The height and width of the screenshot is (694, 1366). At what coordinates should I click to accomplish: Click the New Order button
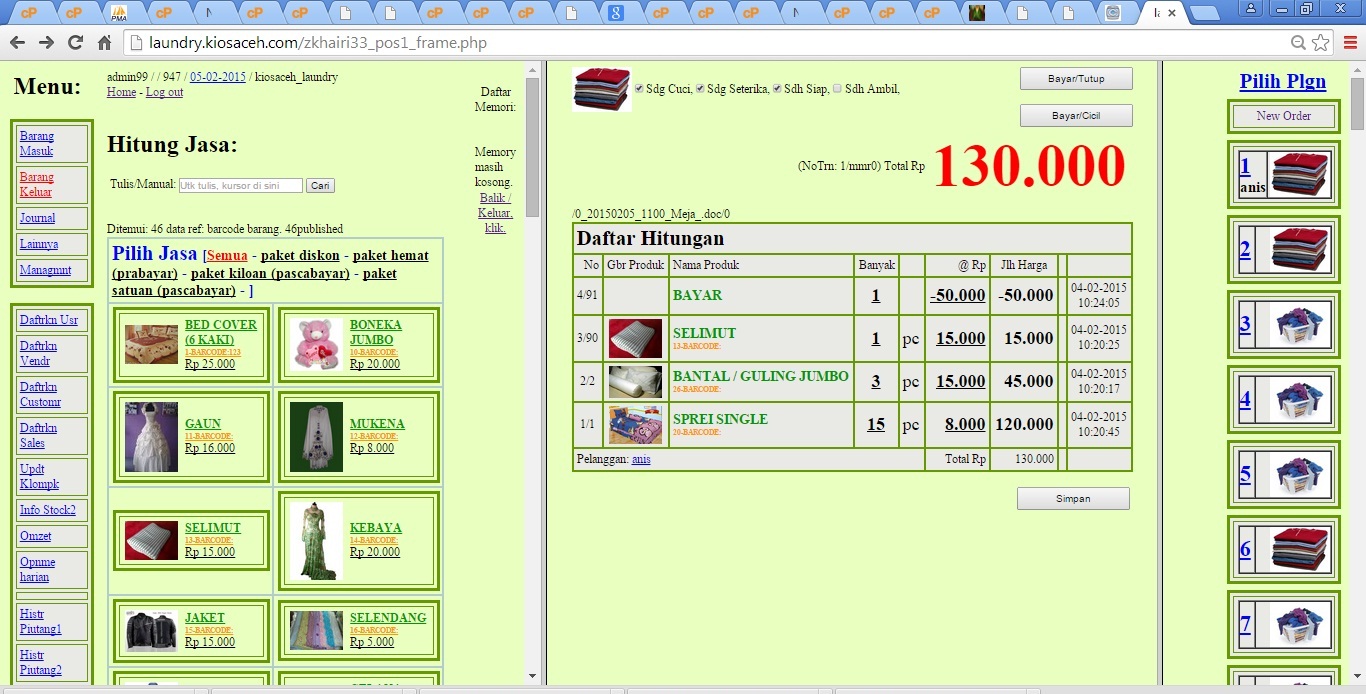1283,116
